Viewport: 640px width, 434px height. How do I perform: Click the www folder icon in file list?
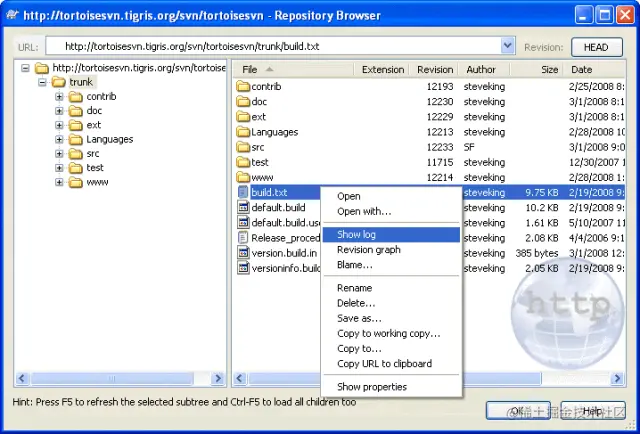pos(243,177)
